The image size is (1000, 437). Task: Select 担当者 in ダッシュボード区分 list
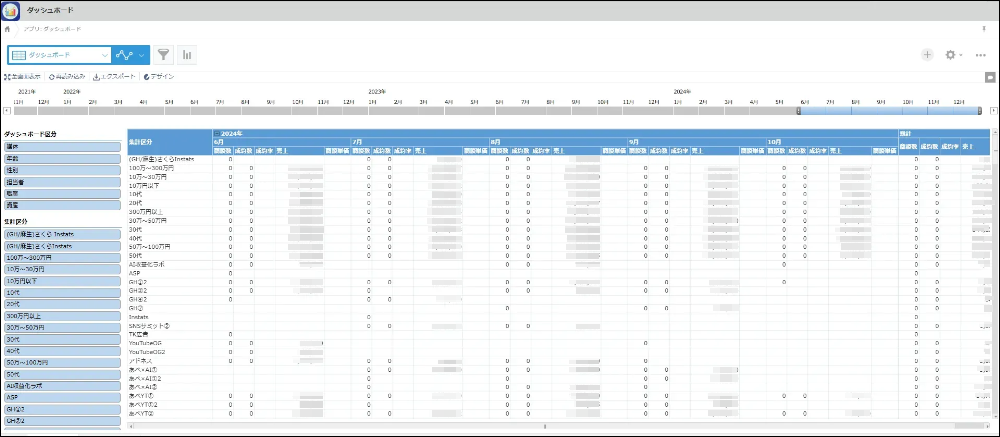(62, 182)
